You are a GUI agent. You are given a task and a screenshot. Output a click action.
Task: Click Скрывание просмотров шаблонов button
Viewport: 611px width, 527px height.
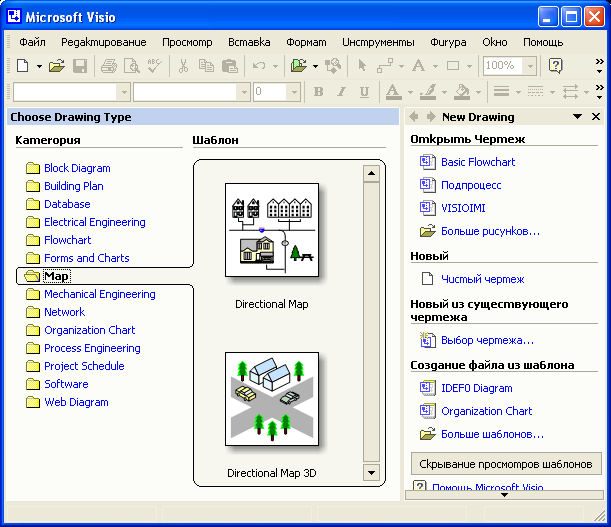pyautogui.click(x=506, y=464)
